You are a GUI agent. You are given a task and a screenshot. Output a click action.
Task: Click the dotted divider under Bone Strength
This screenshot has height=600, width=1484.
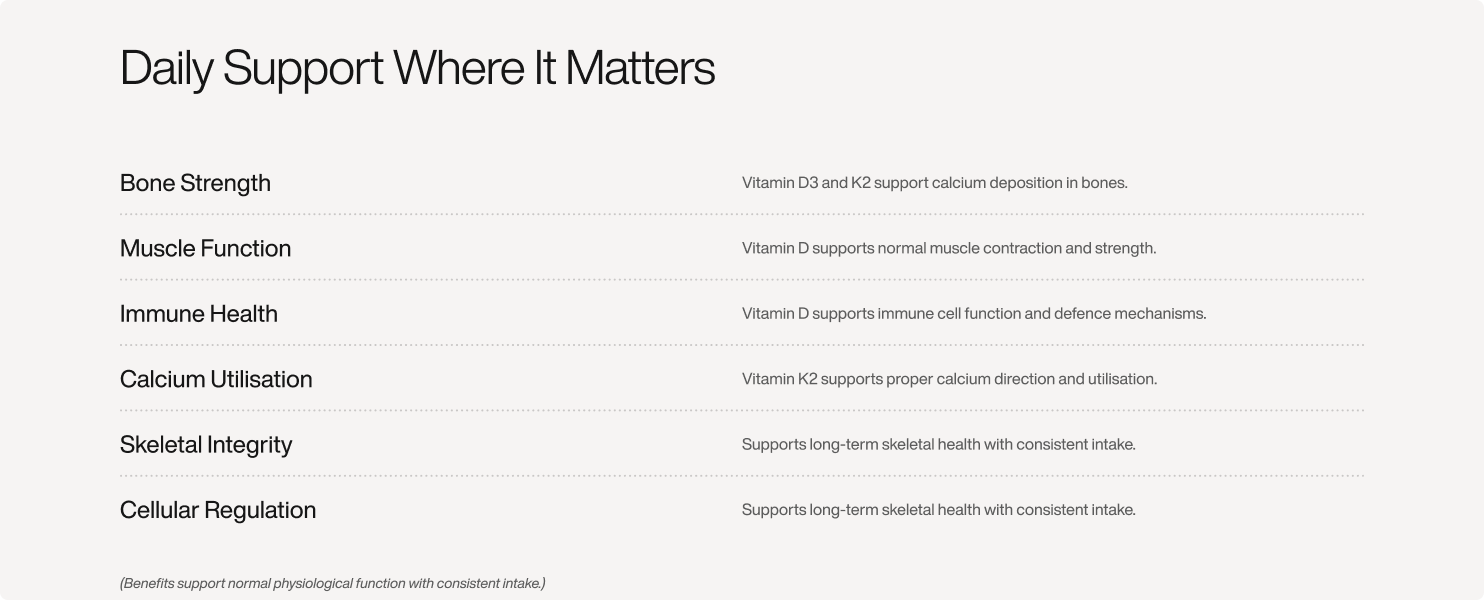742,214
